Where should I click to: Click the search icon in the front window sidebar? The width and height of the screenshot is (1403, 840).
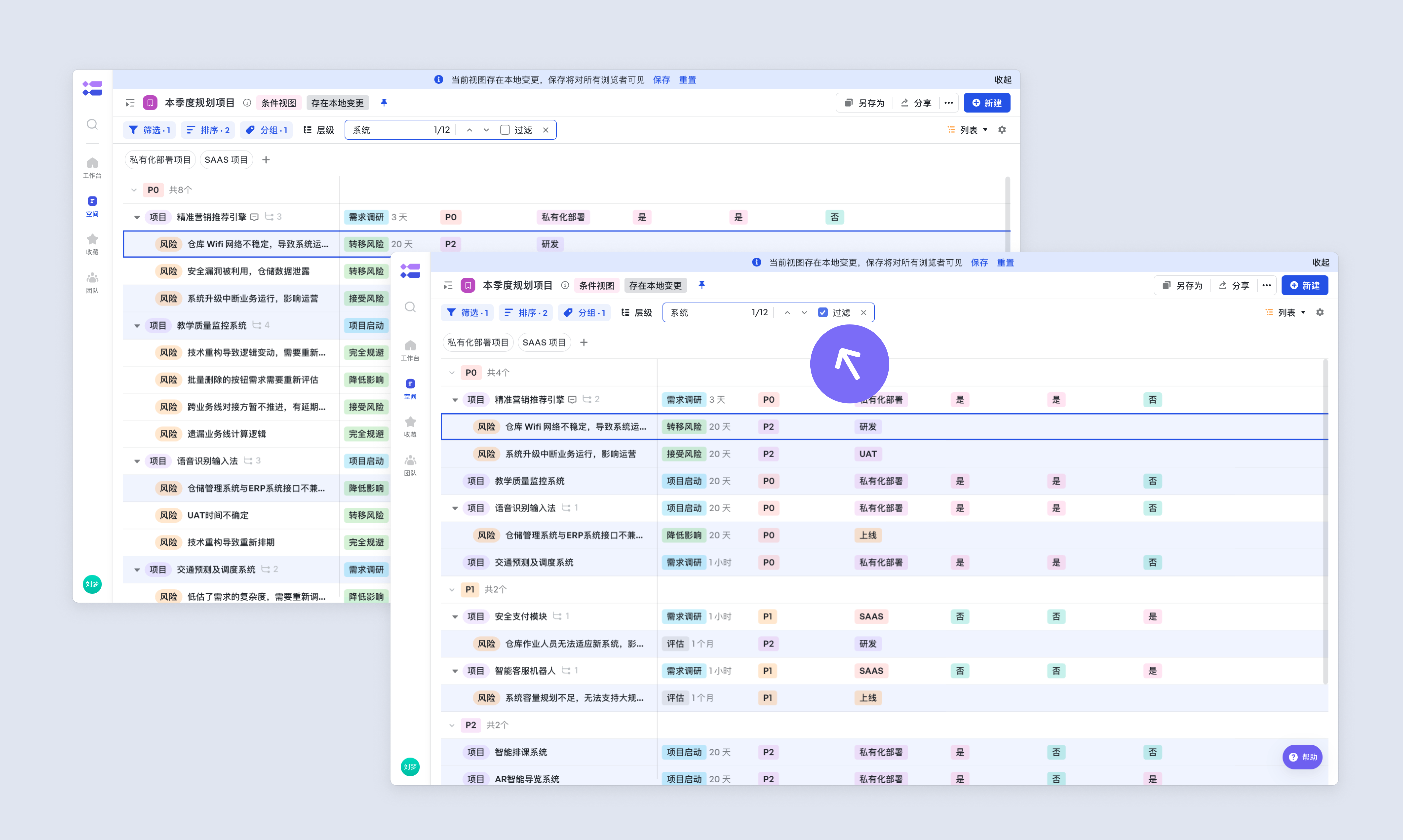(410, 307)
